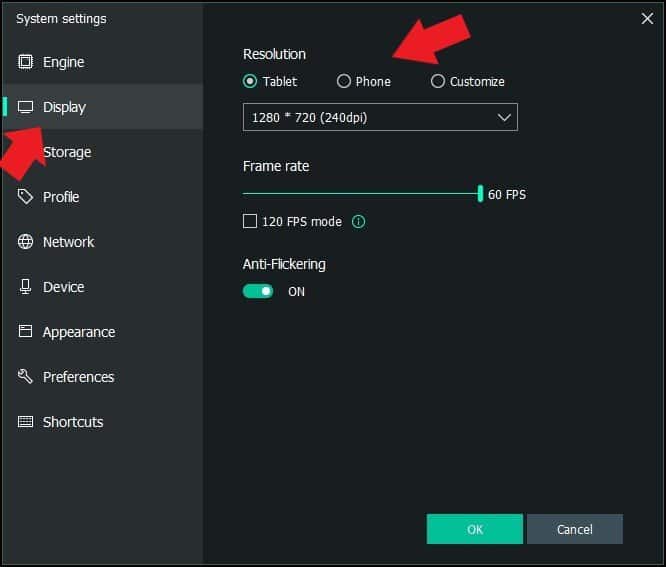Click the Preferences wrench icon
Screen dimensions: 666x567
[x=26, y=377]
